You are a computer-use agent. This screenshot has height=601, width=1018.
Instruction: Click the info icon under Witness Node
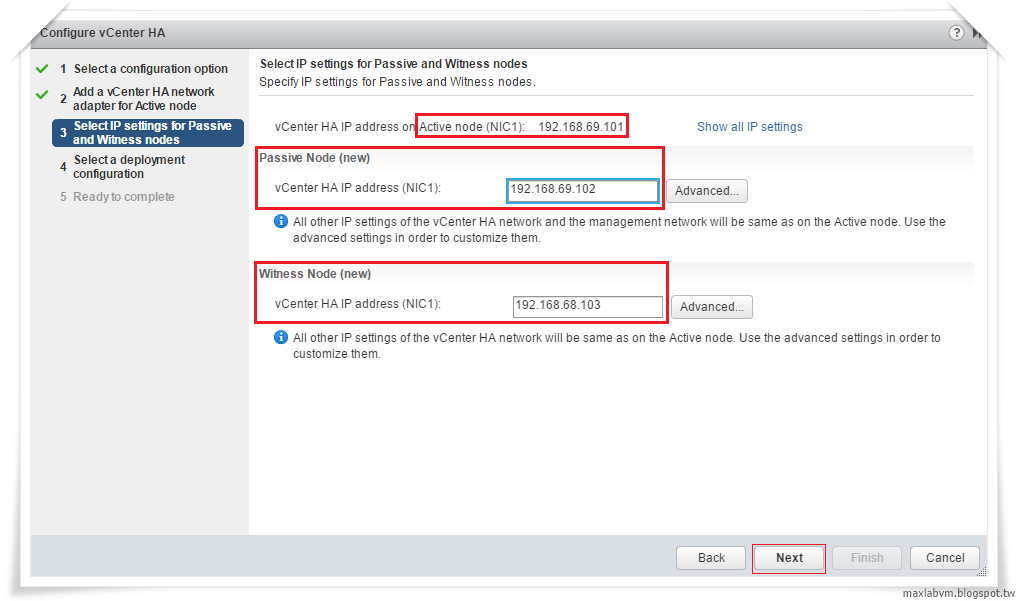(280, 337)
